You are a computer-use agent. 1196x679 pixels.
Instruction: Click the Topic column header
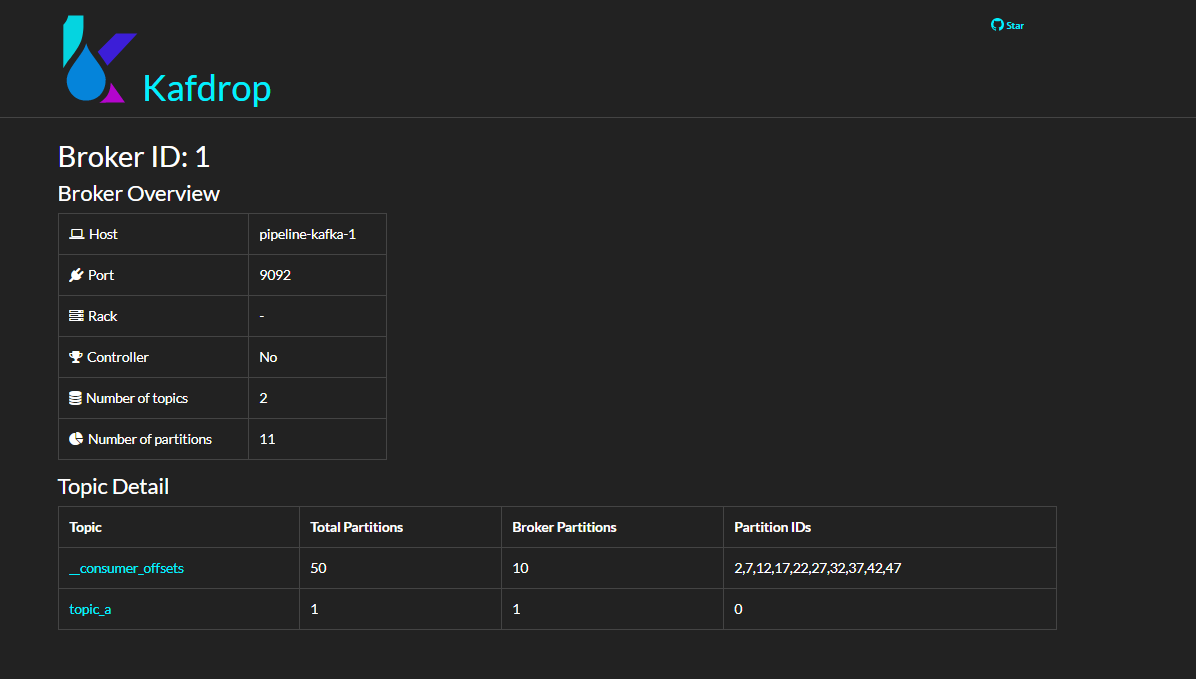tap(85, 527)
